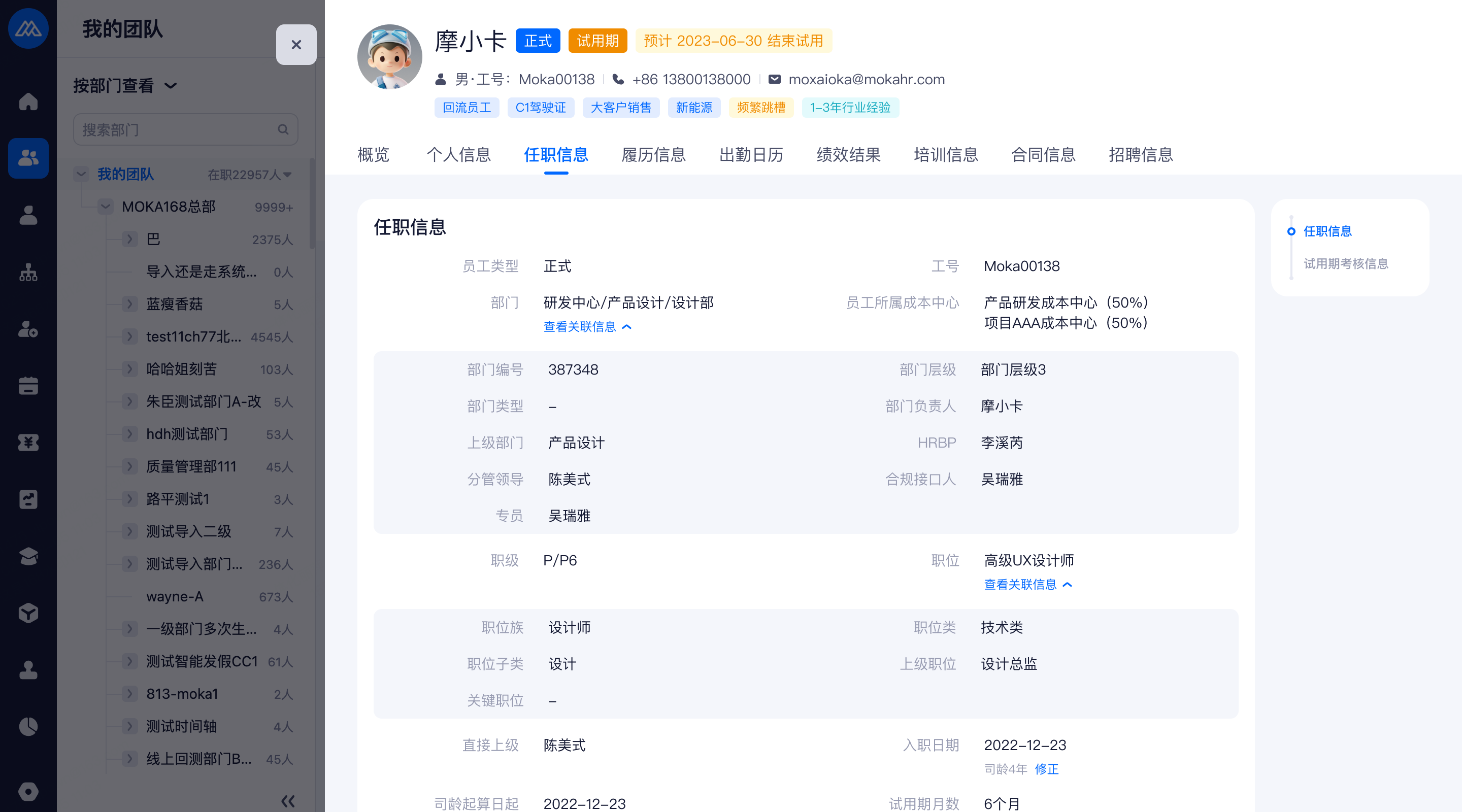Switch to the 绩效结果 tab
Viewport: 1462px width, 812px height.
(x=848, y=154)
